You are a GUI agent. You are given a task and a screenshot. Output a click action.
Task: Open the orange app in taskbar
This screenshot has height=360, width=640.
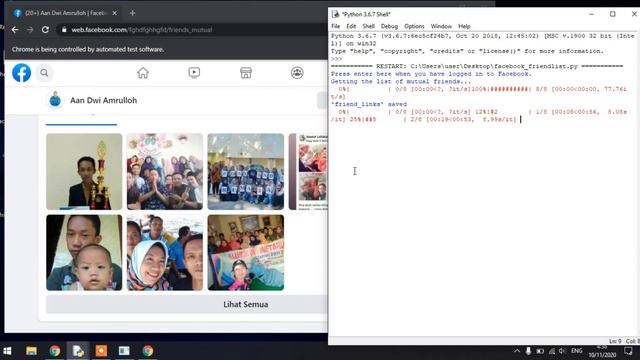click(101, 351)
